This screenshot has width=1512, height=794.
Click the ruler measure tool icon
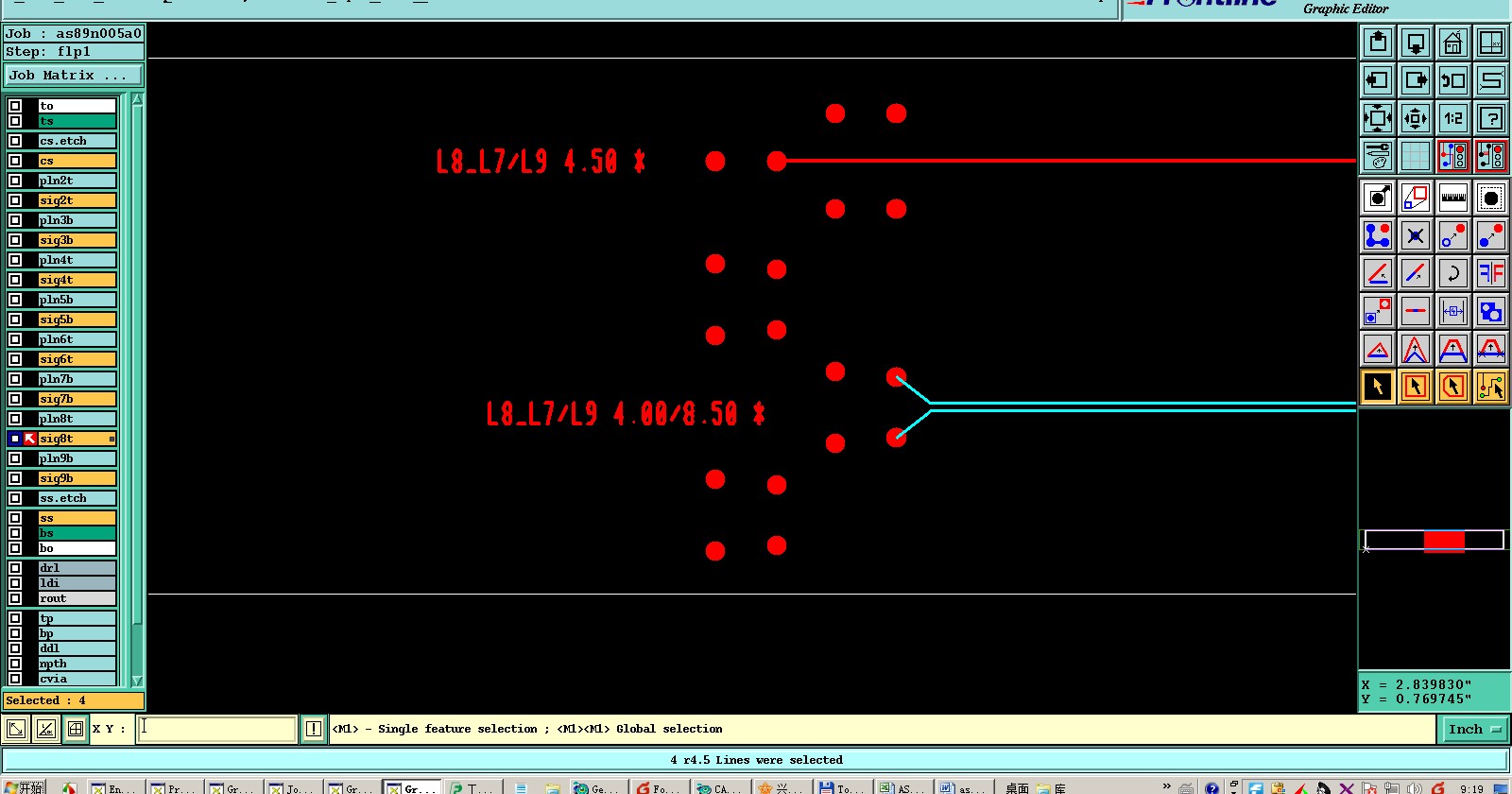pos(1453,198)
